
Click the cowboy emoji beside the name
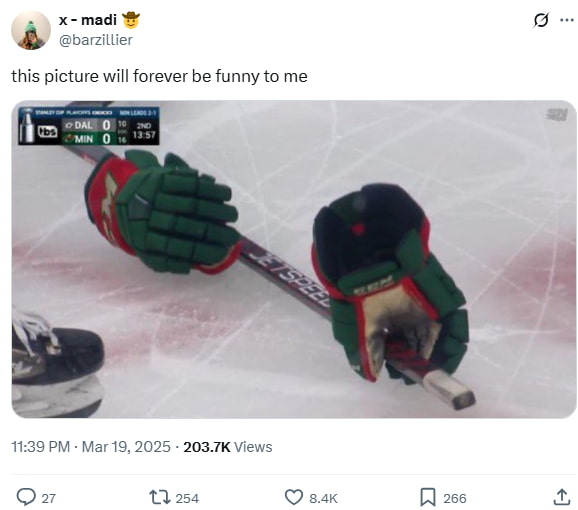pos(131,20)
